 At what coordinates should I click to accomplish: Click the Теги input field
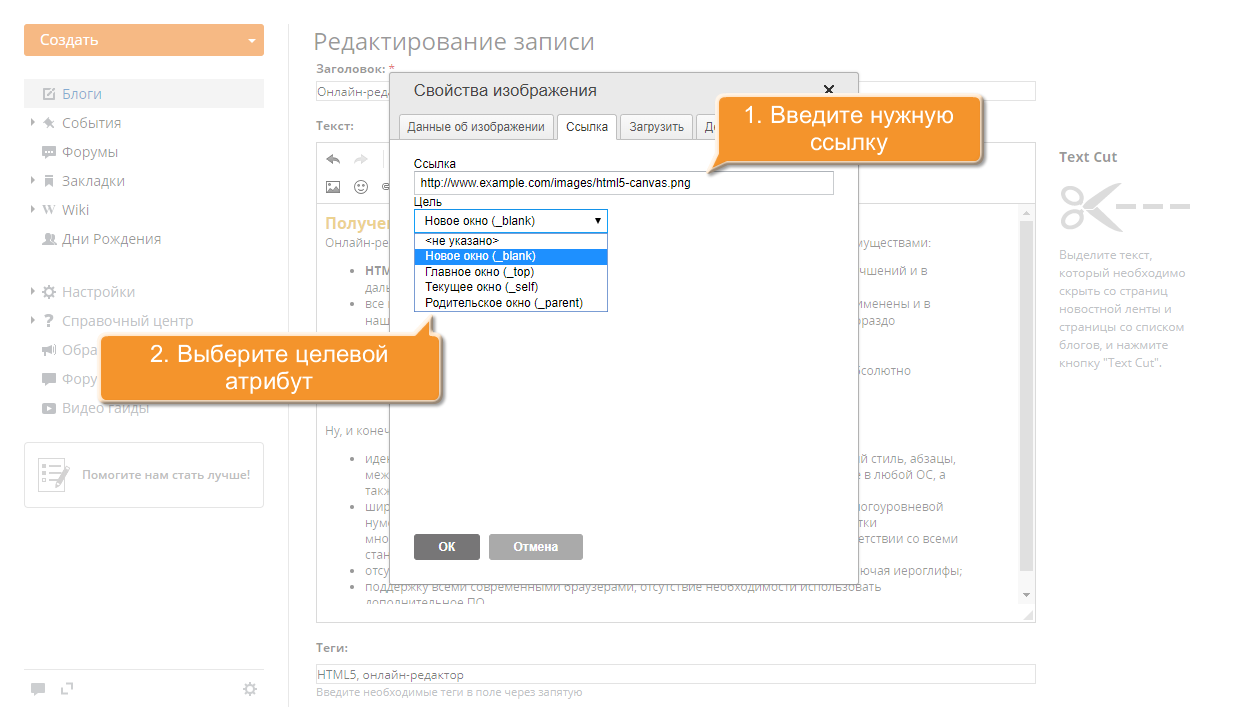click(x=675, y=674)
